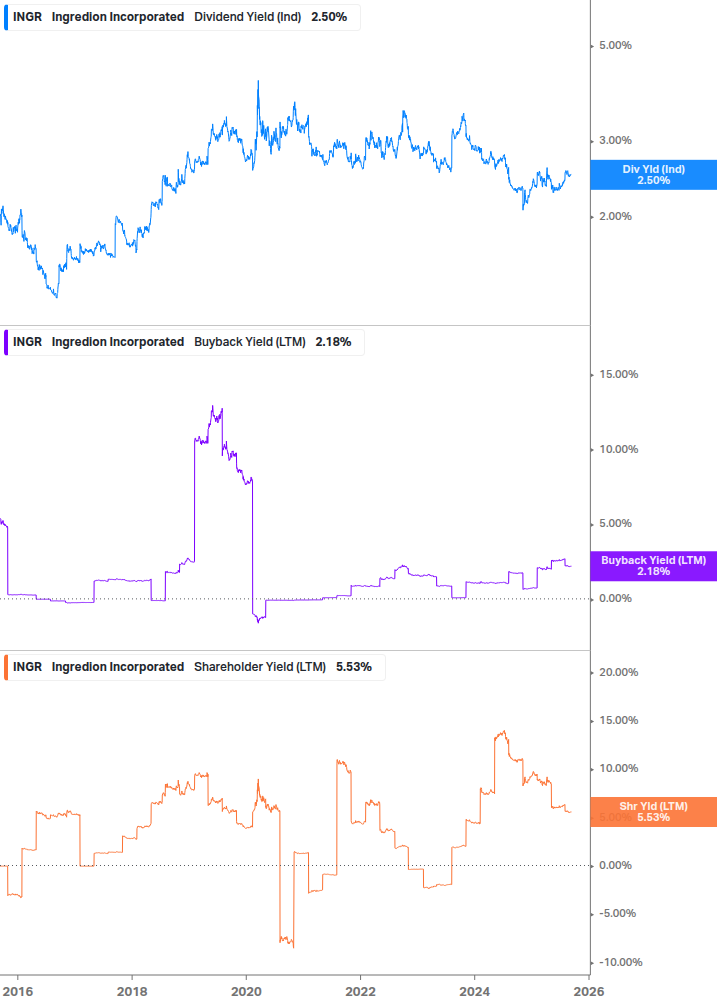Select the Shareholder Yield (LTM) legend label
The height and width of the screenshot is (1005, 717).
coord(259,667)
